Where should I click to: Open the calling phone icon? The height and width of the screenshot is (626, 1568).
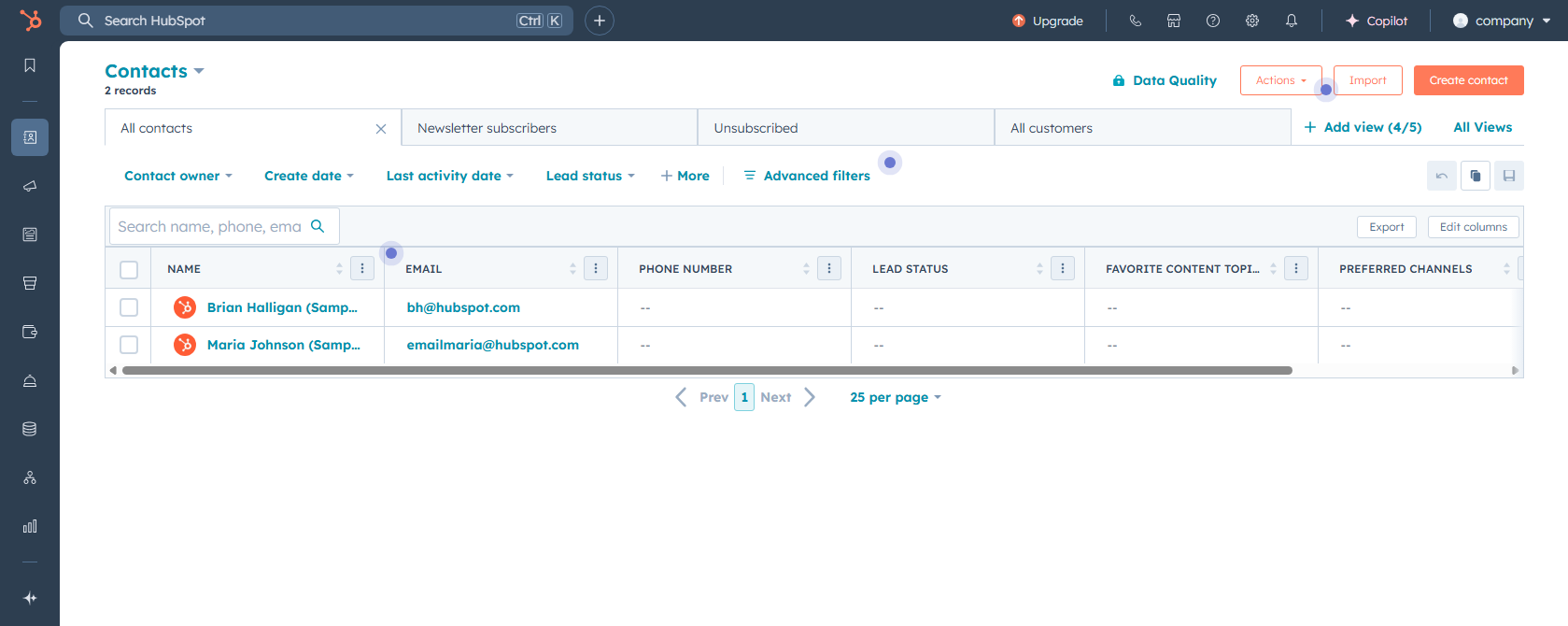[x=1136, y=21]
